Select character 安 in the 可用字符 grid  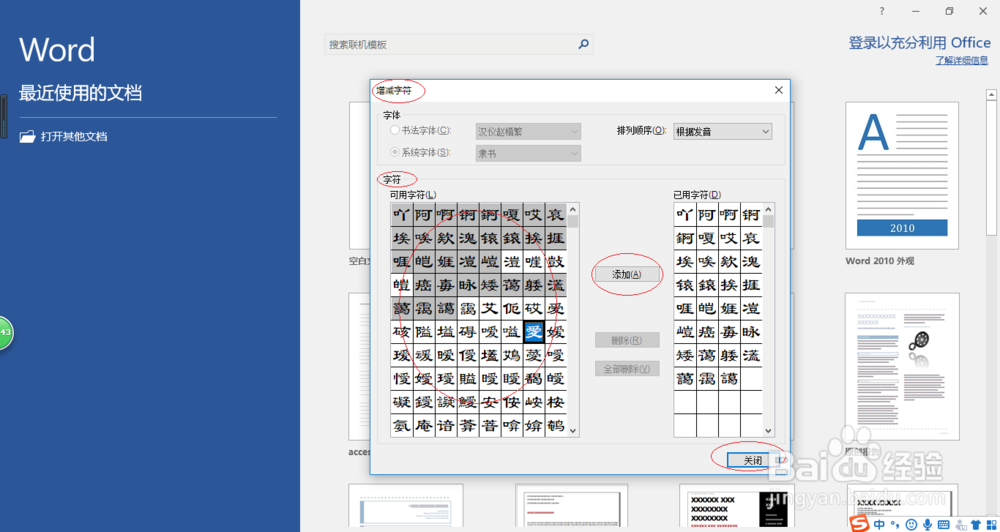pos(489,403)
